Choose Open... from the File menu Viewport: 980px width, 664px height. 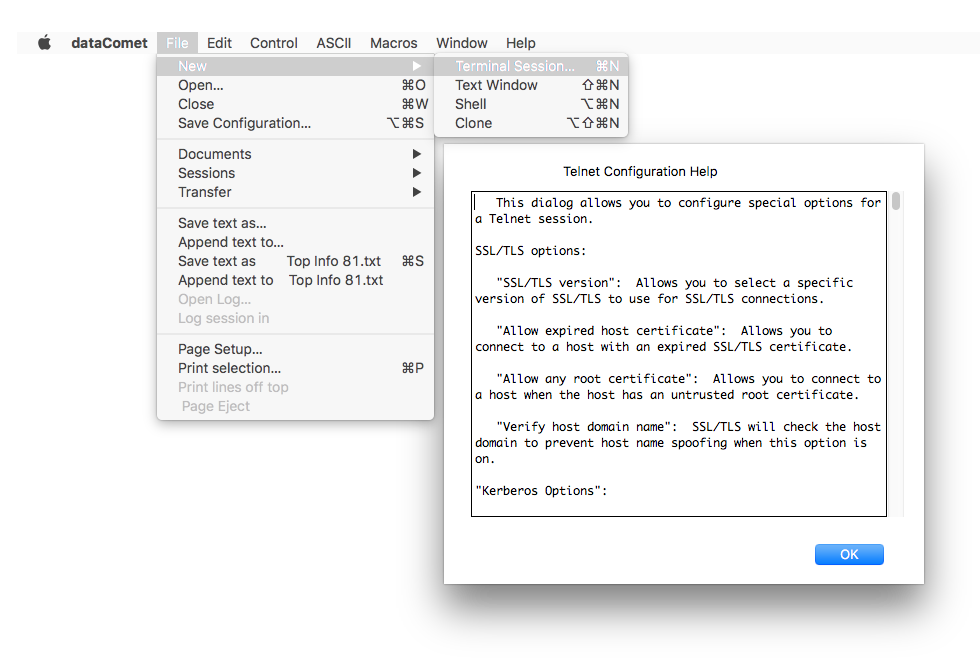point(296,85)
